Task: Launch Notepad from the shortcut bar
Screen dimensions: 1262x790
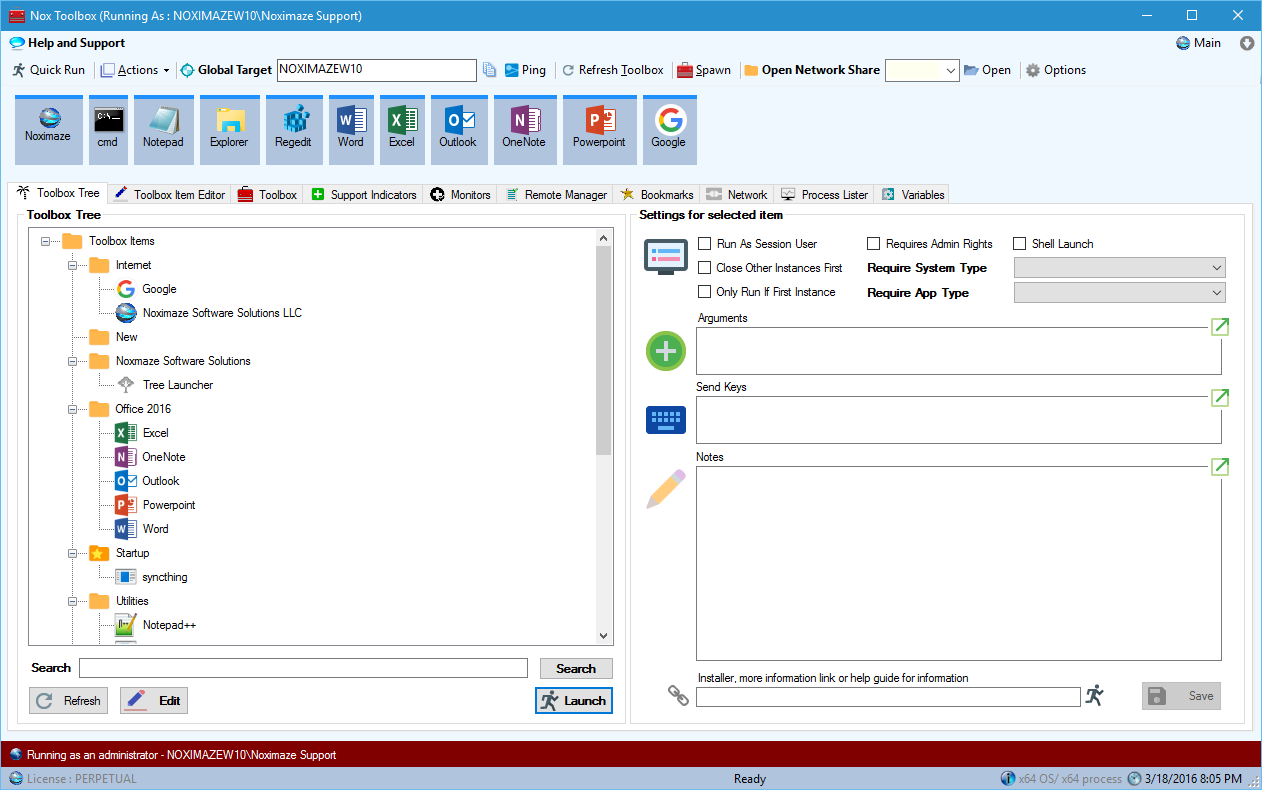Action: coord(163,128)
